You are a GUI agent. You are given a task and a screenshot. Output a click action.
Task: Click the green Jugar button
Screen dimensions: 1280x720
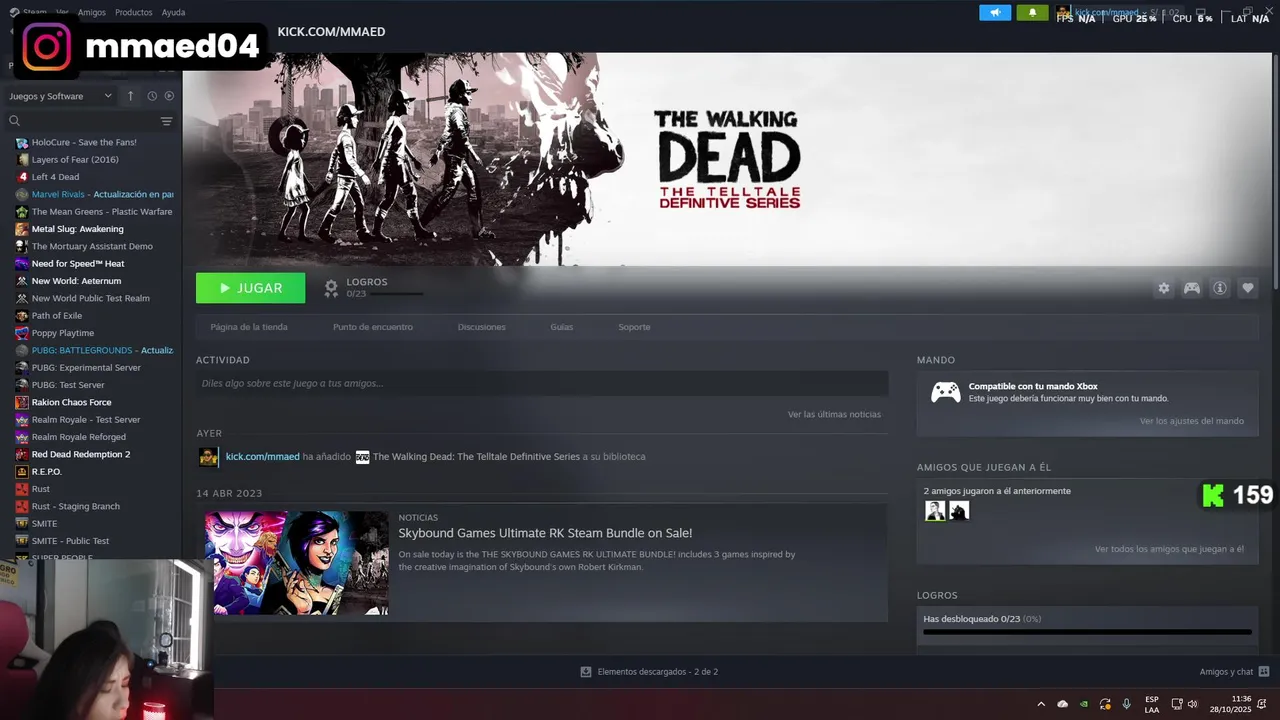[x=250, y=288]
